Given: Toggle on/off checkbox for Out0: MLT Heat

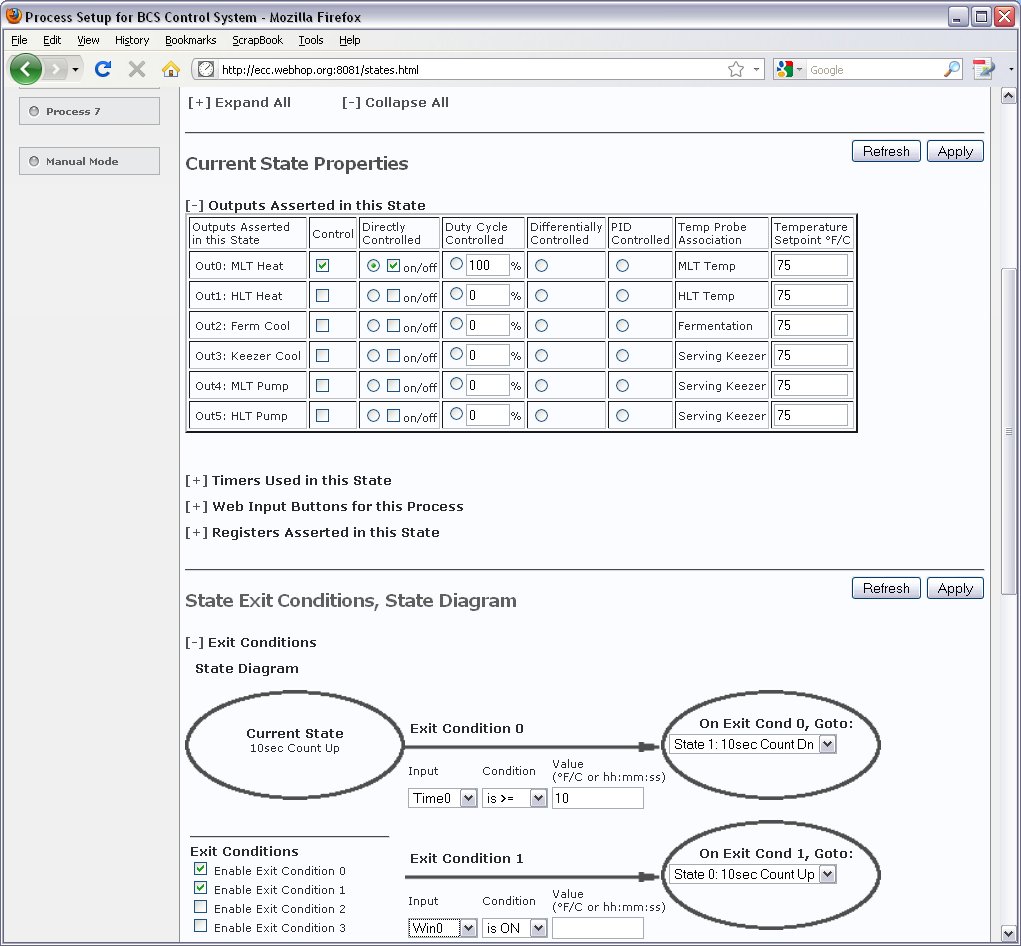Looking at the screenshot, I should pos(393,266).
